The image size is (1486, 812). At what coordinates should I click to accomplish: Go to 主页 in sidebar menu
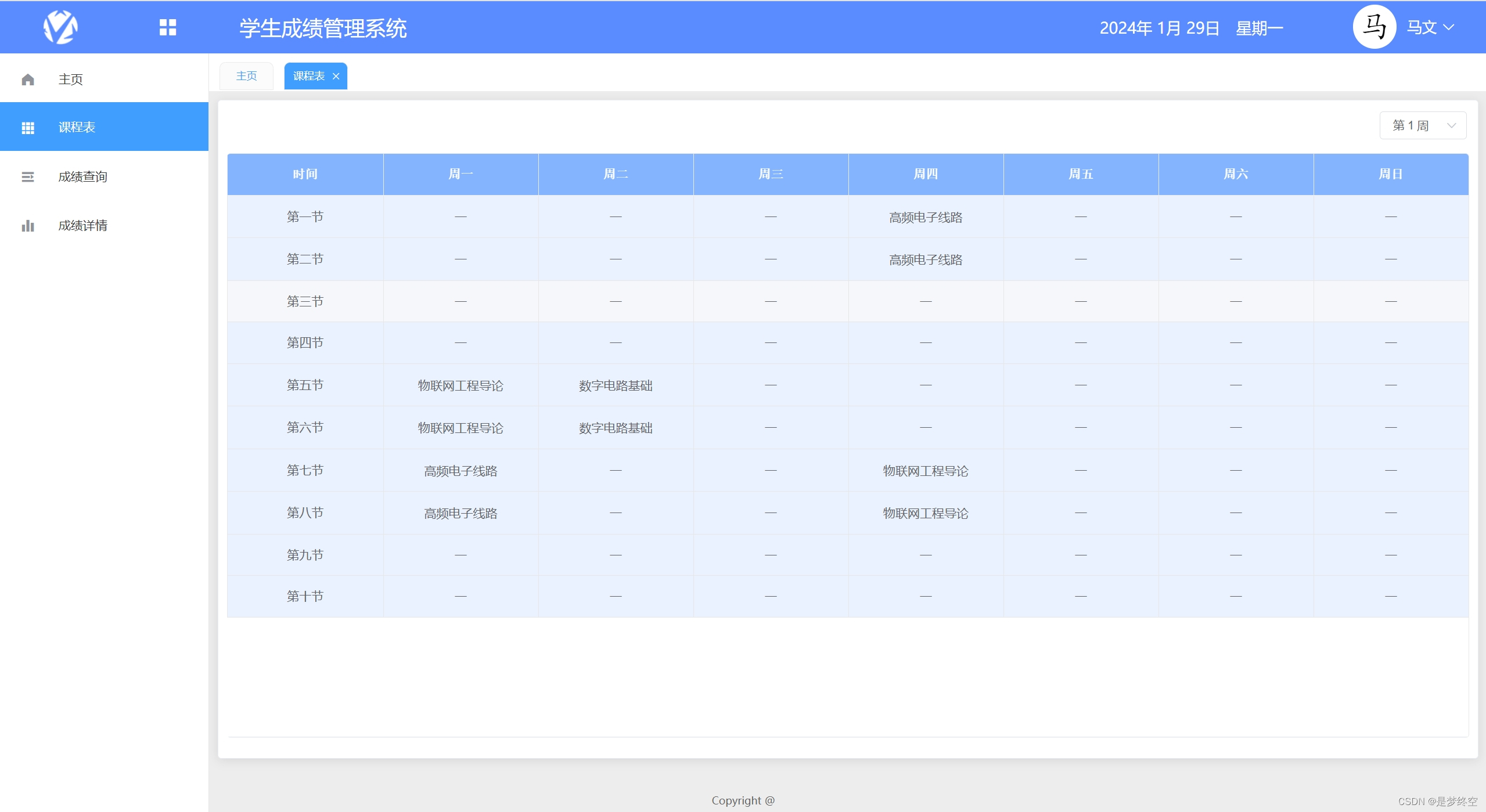(70, 80)
